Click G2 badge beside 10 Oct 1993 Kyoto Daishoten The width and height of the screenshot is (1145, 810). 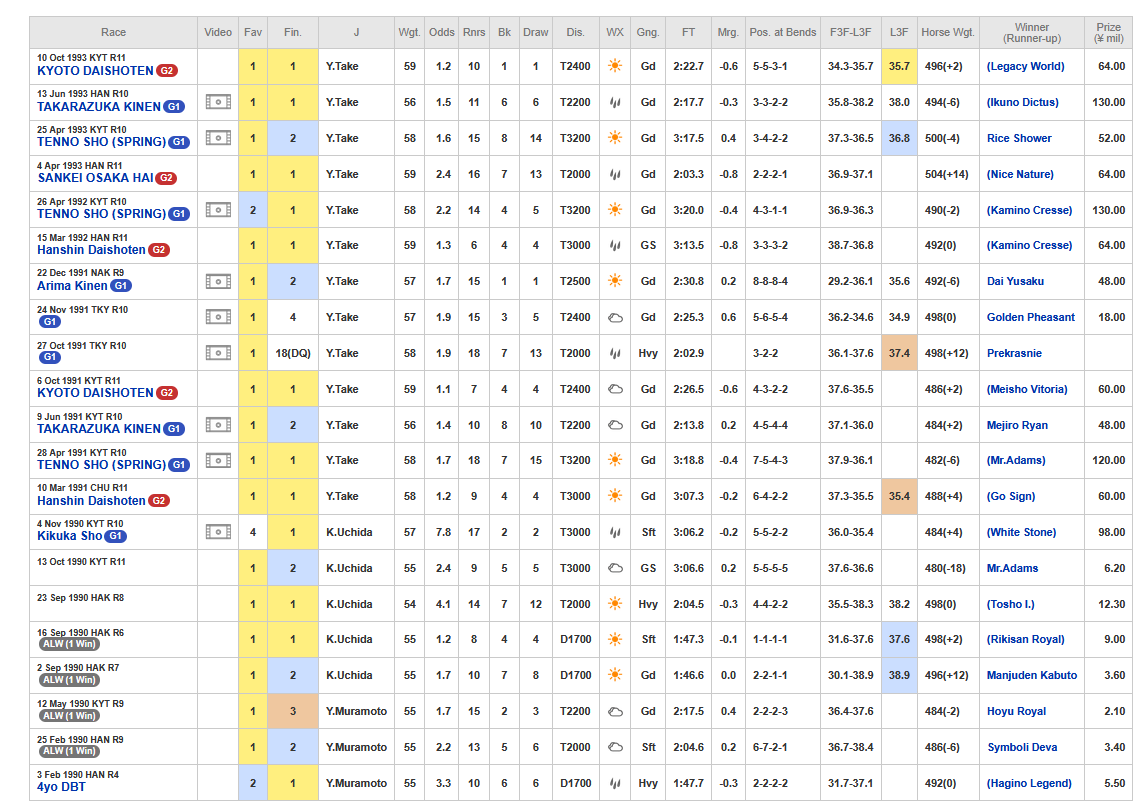(167, 71)
